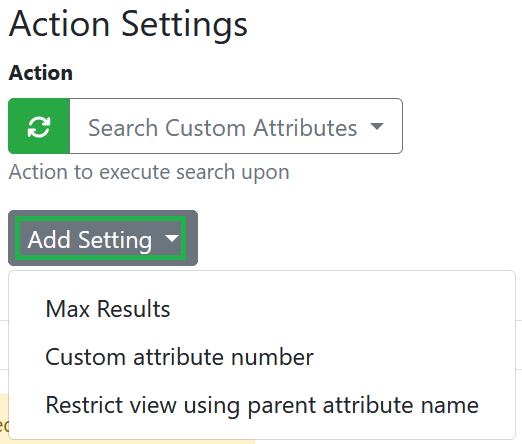Toggle the caret arrow on Add Setting
This screenshot has width=522, height=444.
coord(172,238)
